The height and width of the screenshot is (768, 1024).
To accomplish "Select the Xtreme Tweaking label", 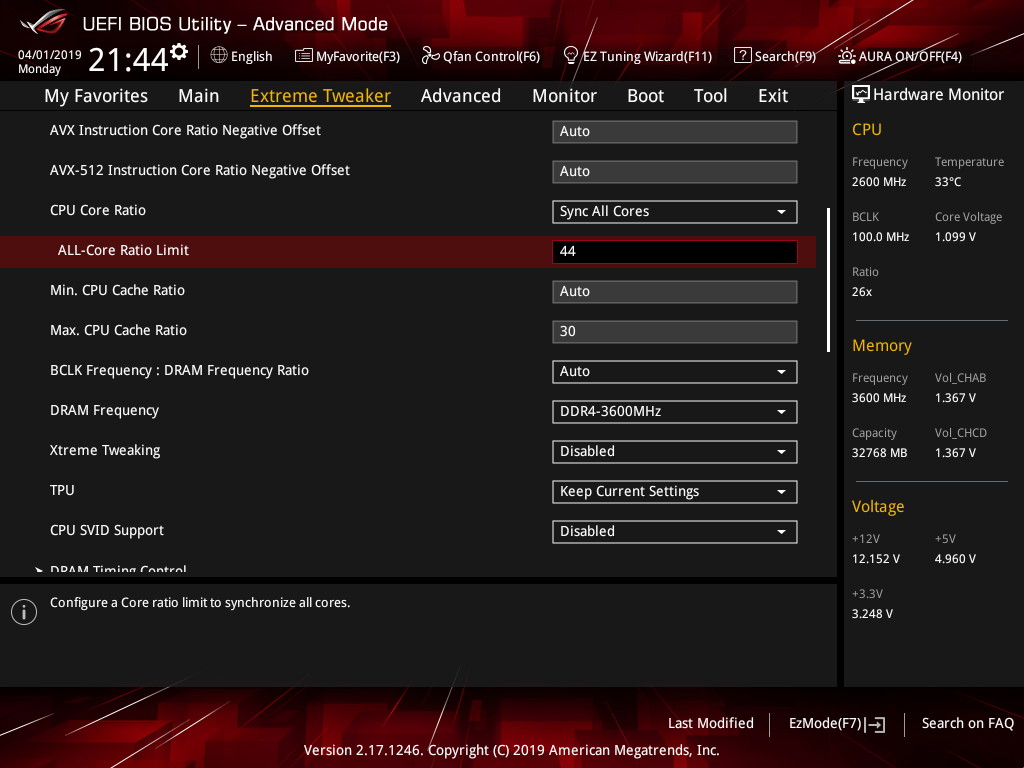I will click(x=105, y=451).
